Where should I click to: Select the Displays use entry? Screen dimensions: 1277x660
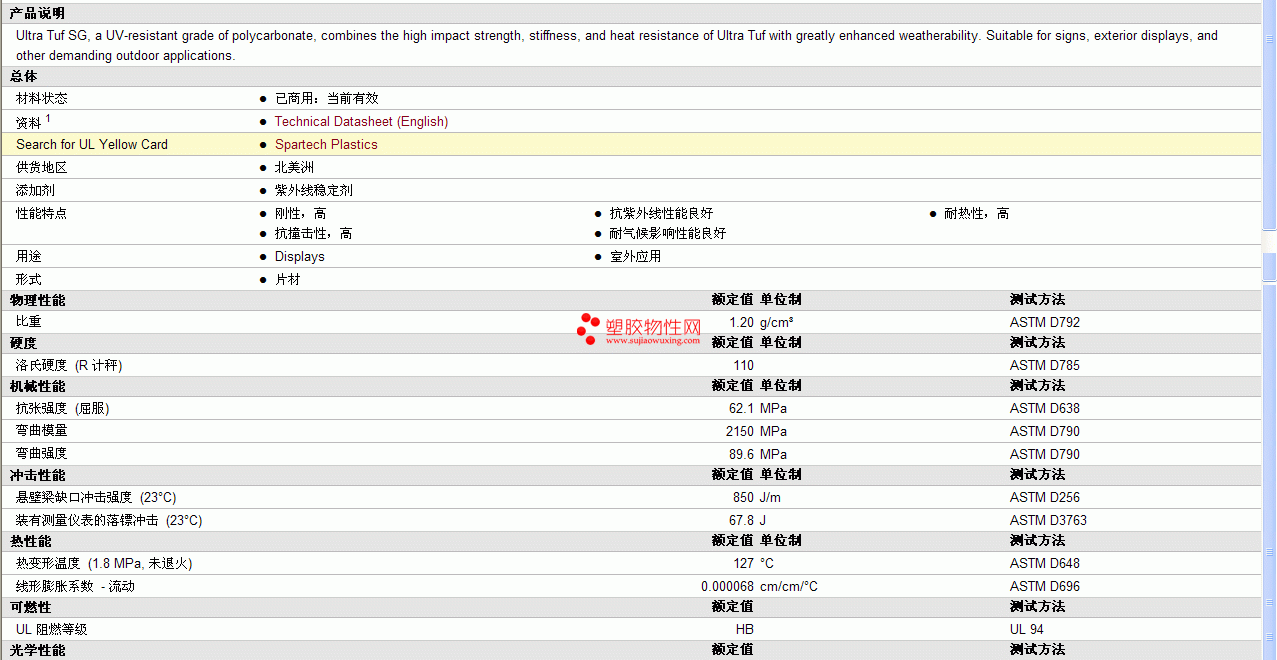(x=300, y=256)
